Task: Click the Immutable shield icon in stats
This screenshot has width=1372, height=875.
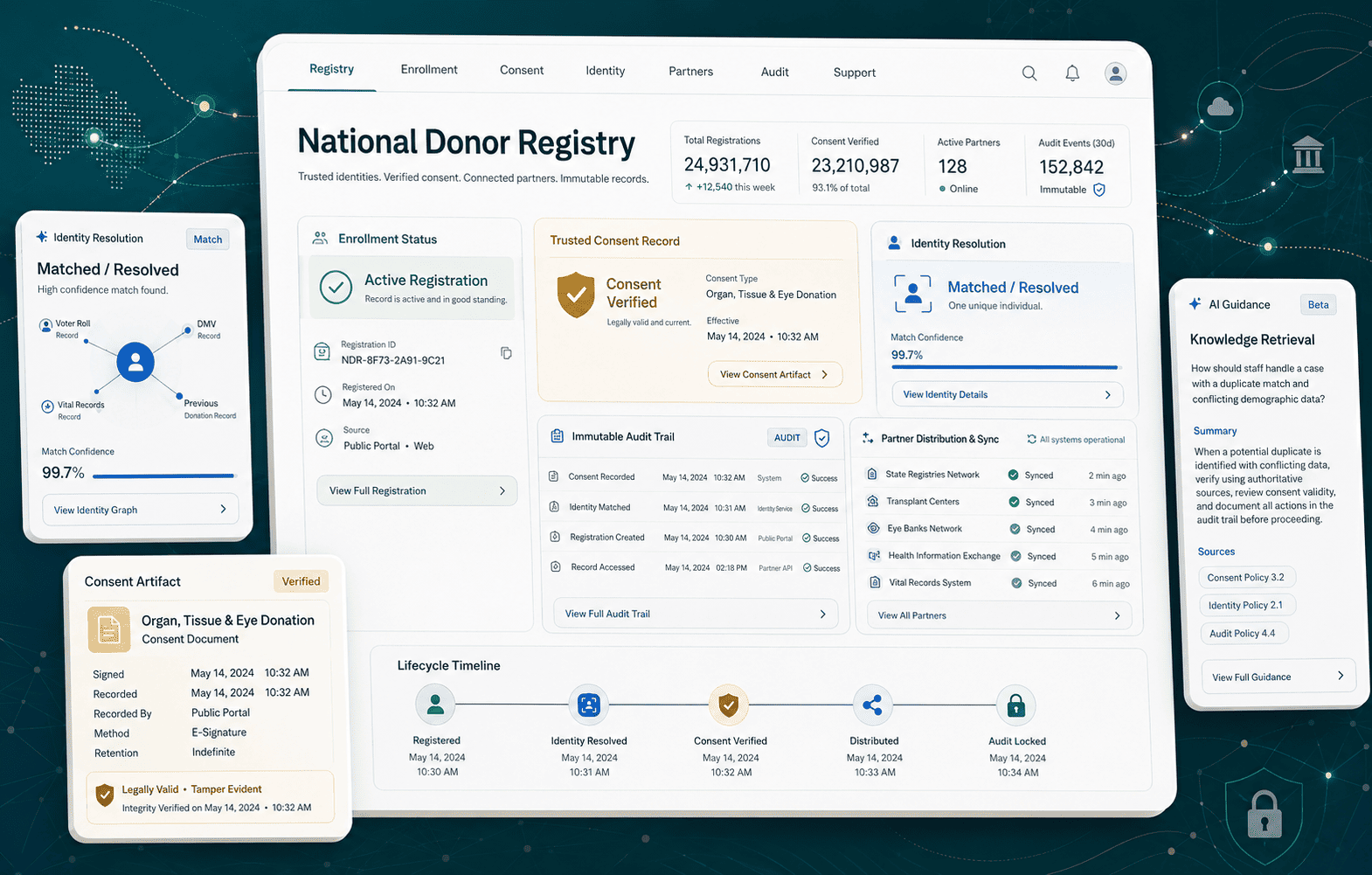Action: click(x=1099, y=190)
